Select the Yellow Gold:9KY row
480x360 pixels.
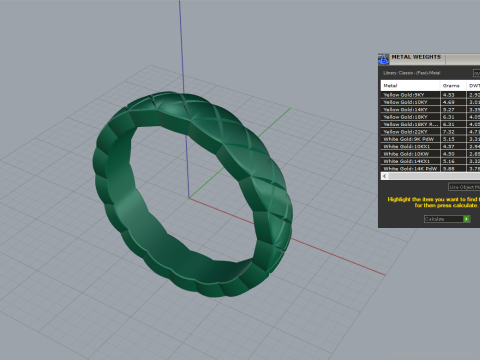point(430,95)
